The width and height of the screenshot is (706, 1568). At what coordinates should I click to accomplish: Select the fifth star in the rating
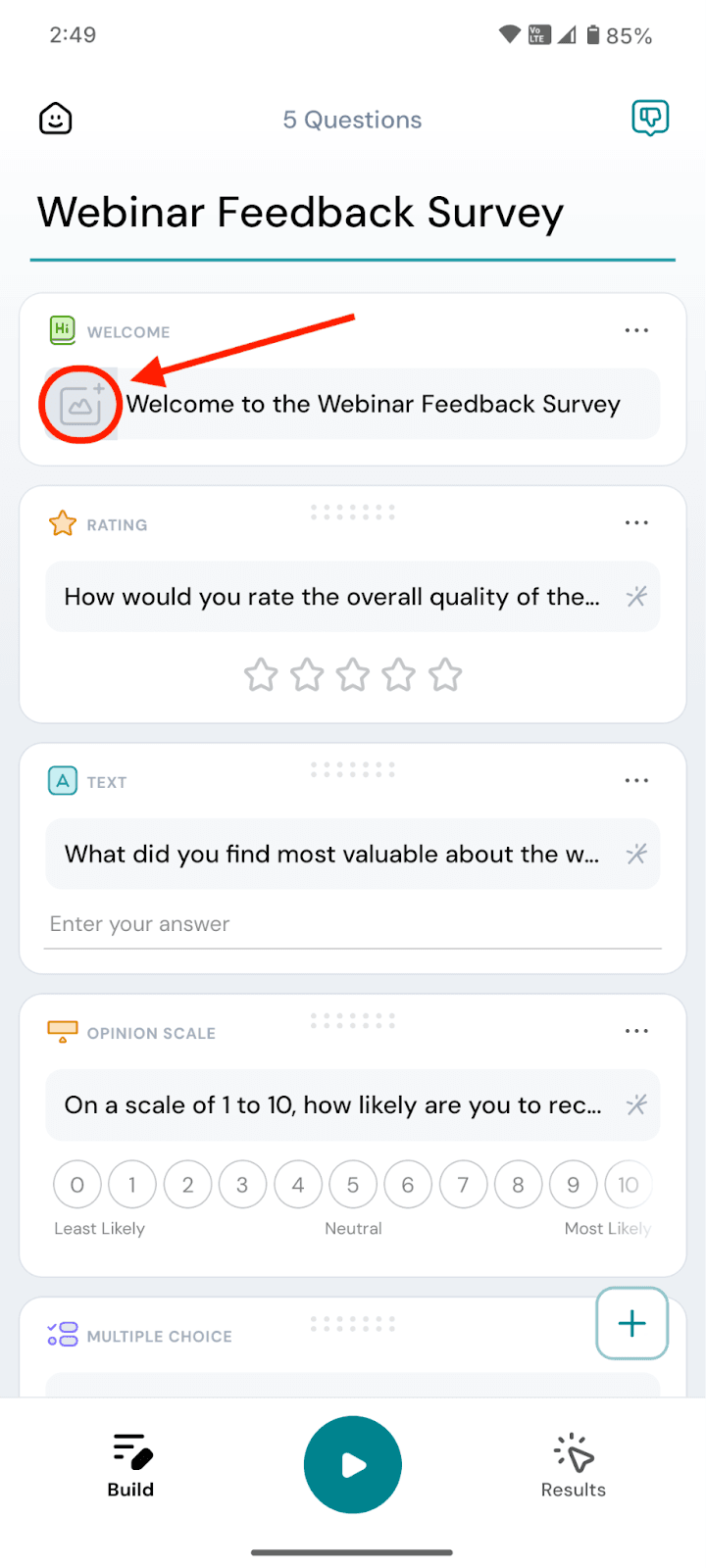coord(445,675)
